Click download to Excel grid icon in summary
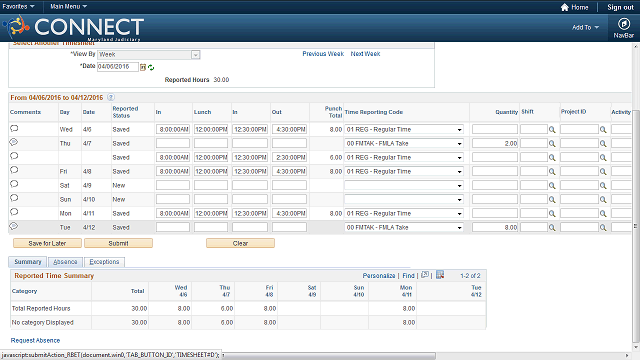The width and height of the screenshot is (640, 360). (440, 275)
